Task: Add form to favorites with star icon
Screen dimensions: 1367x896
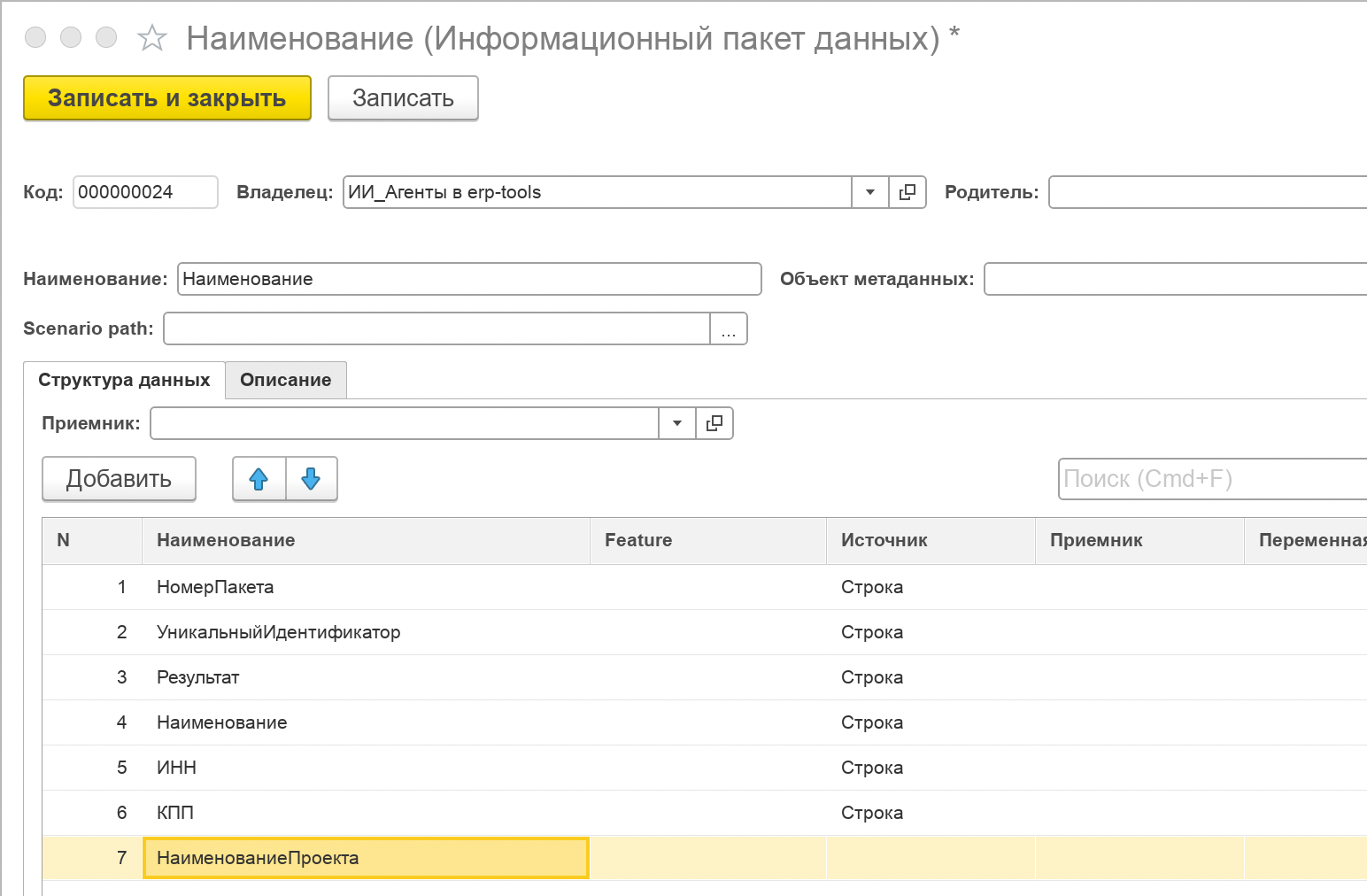Action: (152, 38)
